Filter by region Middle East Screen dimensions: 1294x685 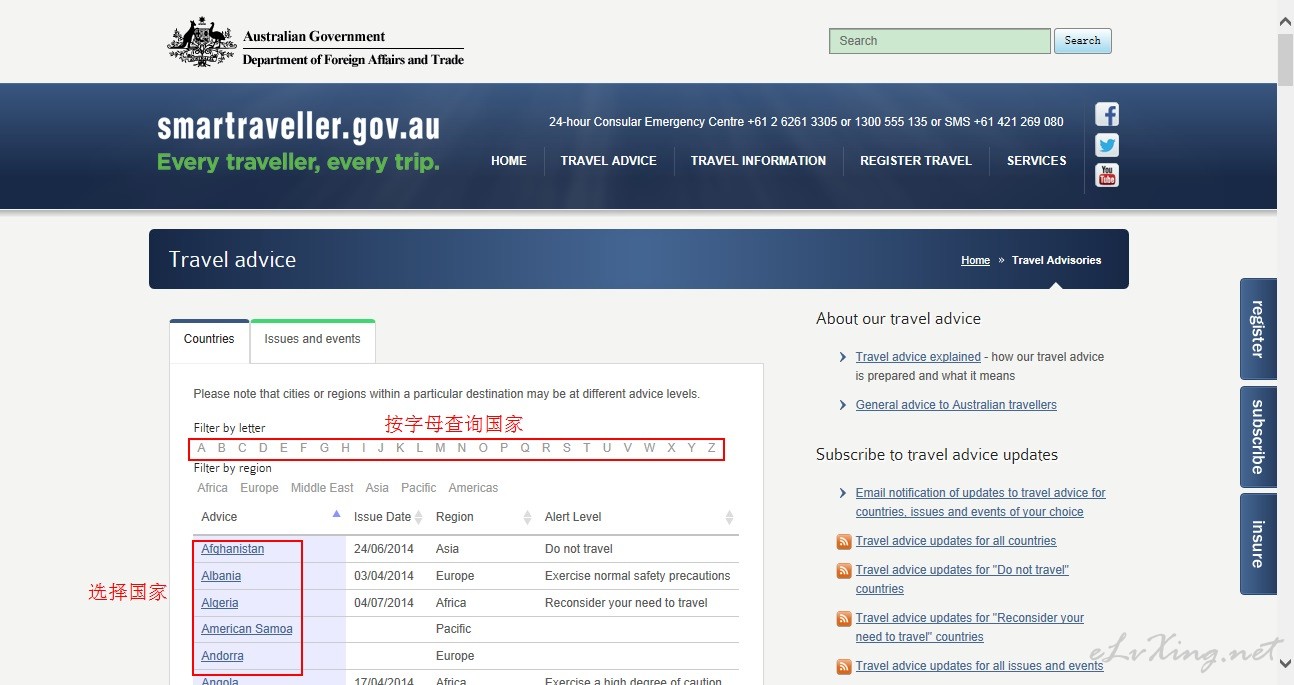(x=322, y=488)
